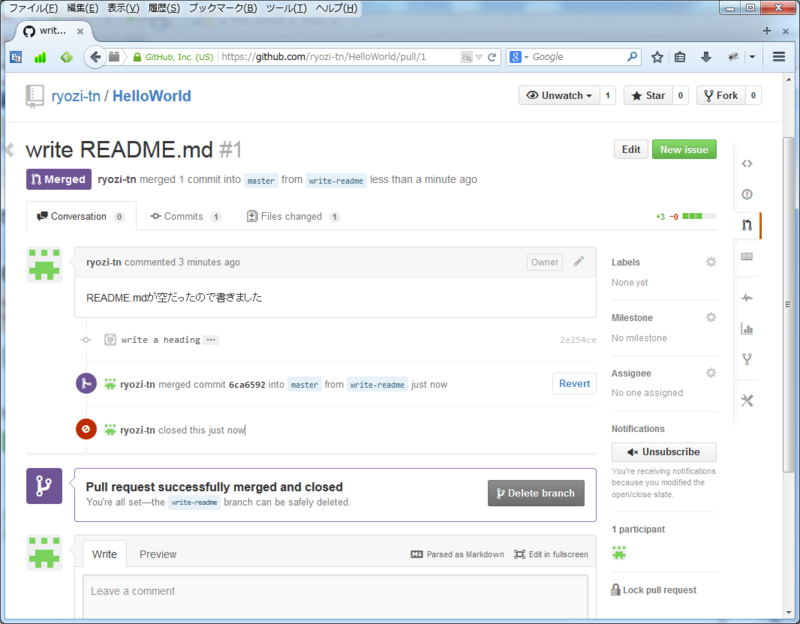Click the vertical page scrollbar

point(788,304)
